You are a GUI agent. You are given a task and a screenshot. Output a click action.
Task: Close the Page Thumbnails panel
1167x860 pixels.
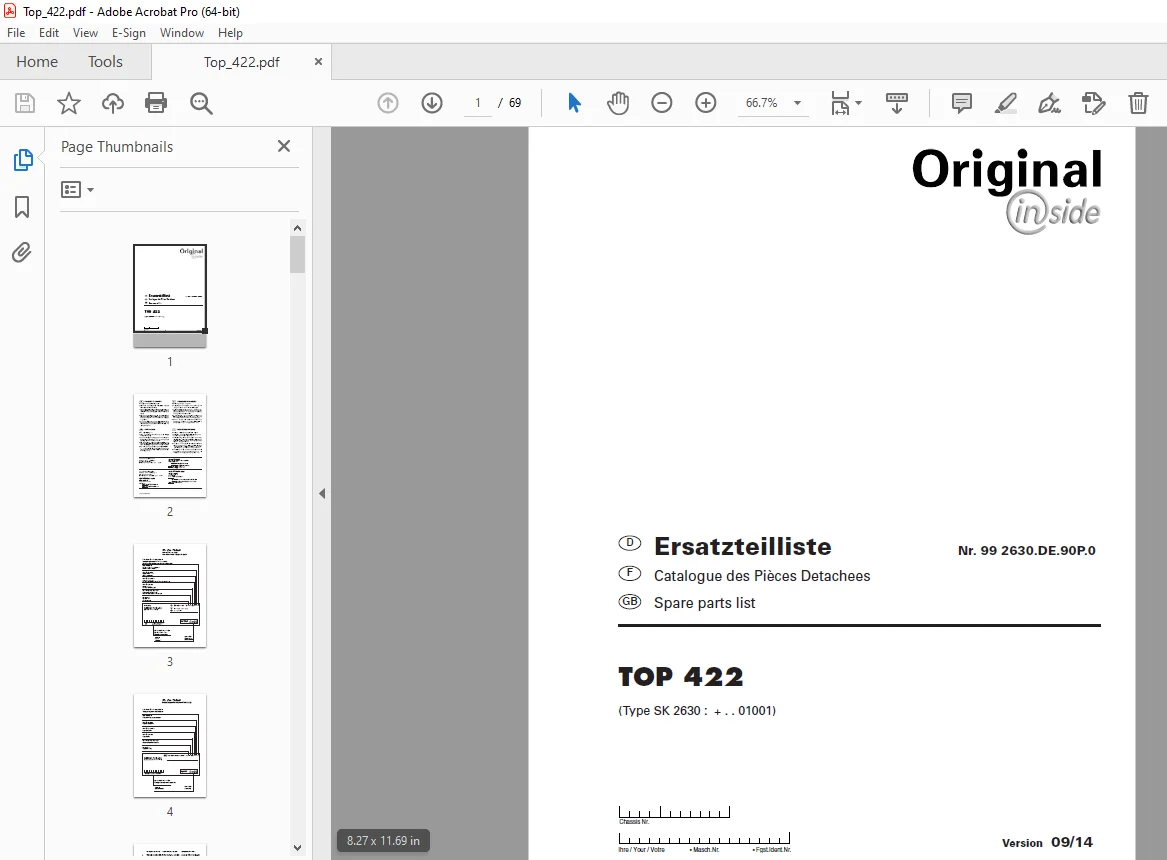284,147
